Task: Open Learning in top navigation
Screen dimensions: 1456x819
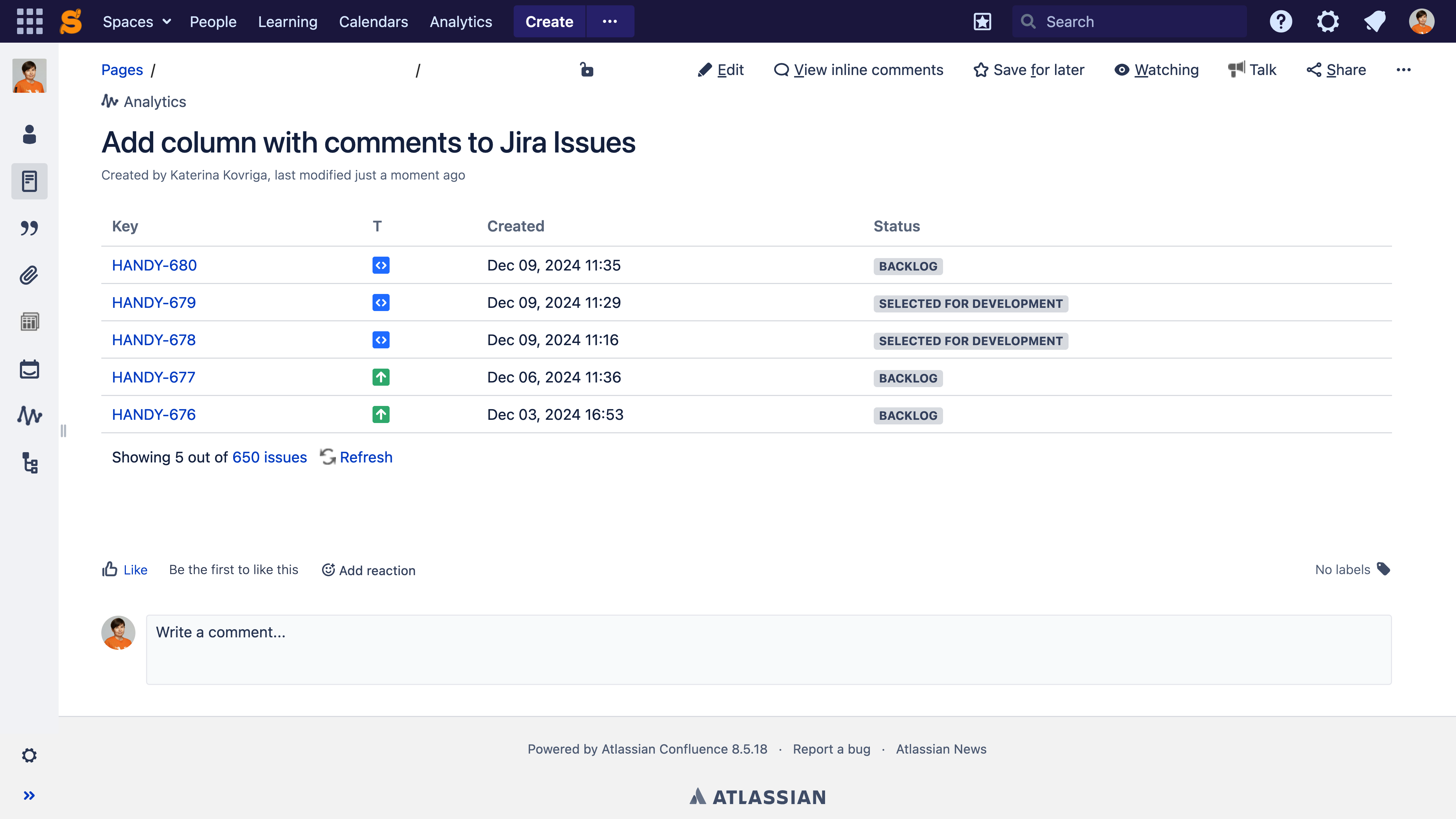Action: 288,21
